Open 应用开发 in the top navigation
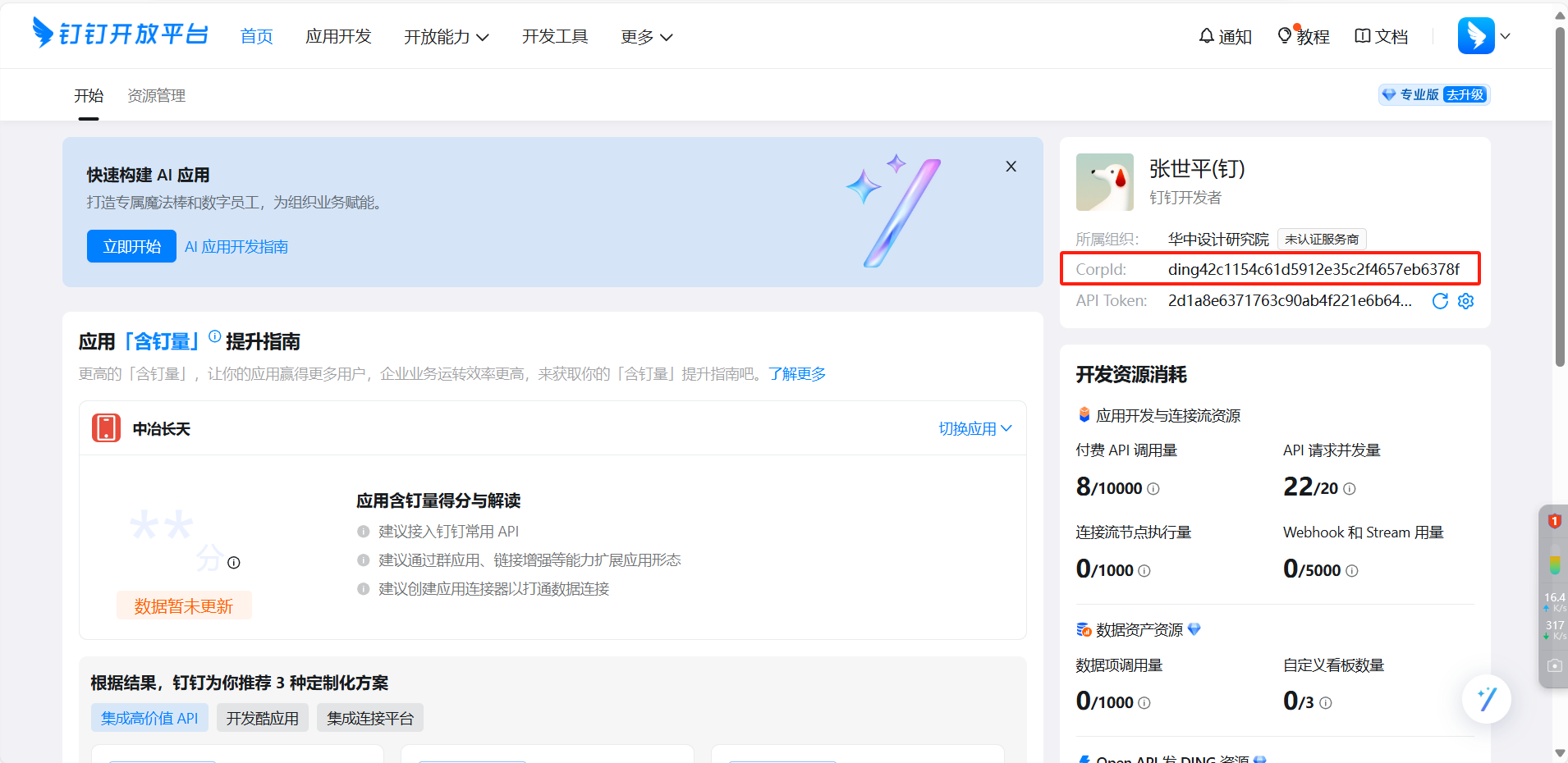1568x763 pixels. point(338,36)
